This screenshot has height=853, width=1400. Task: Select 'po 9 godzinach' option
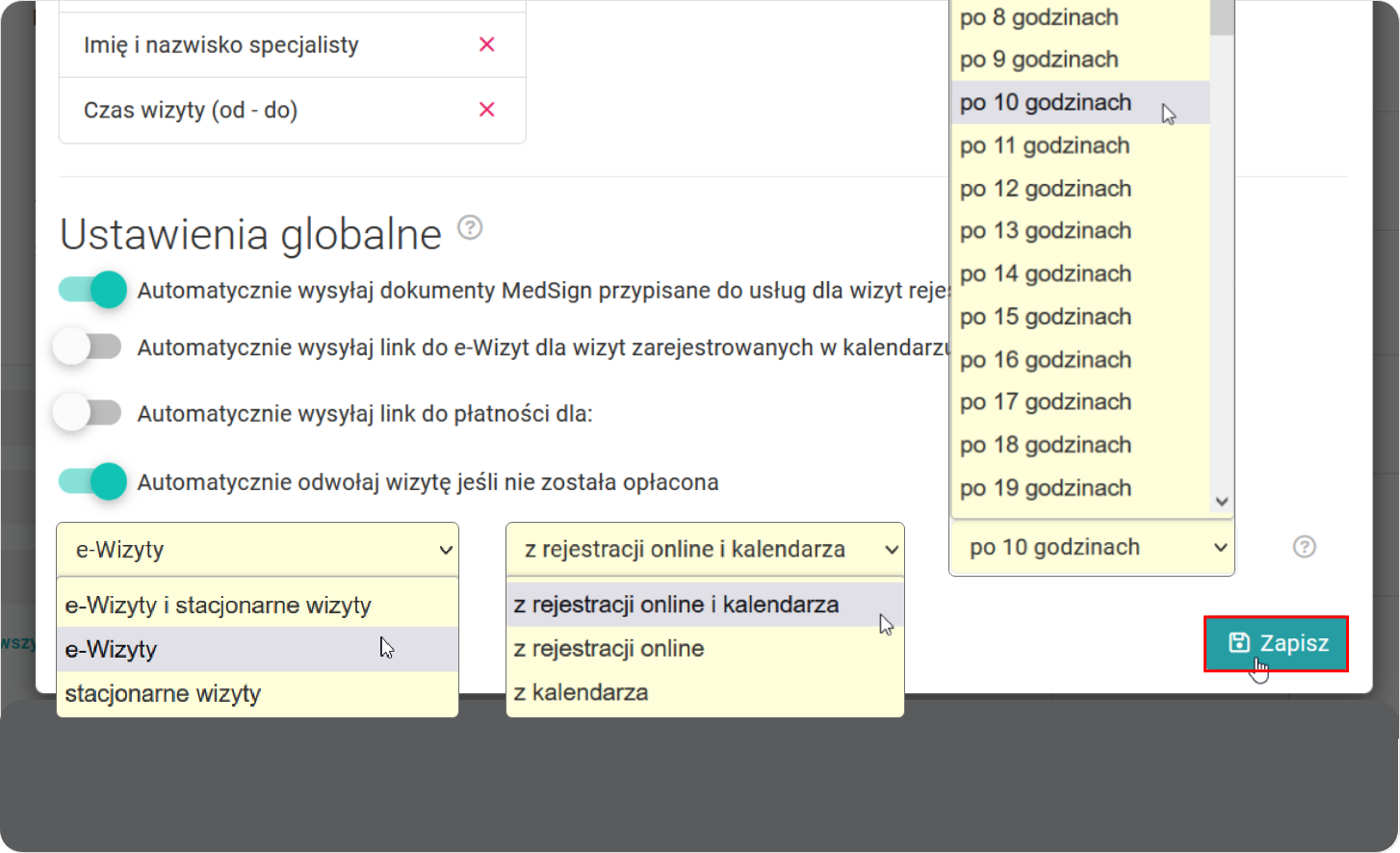[1080, 60]
